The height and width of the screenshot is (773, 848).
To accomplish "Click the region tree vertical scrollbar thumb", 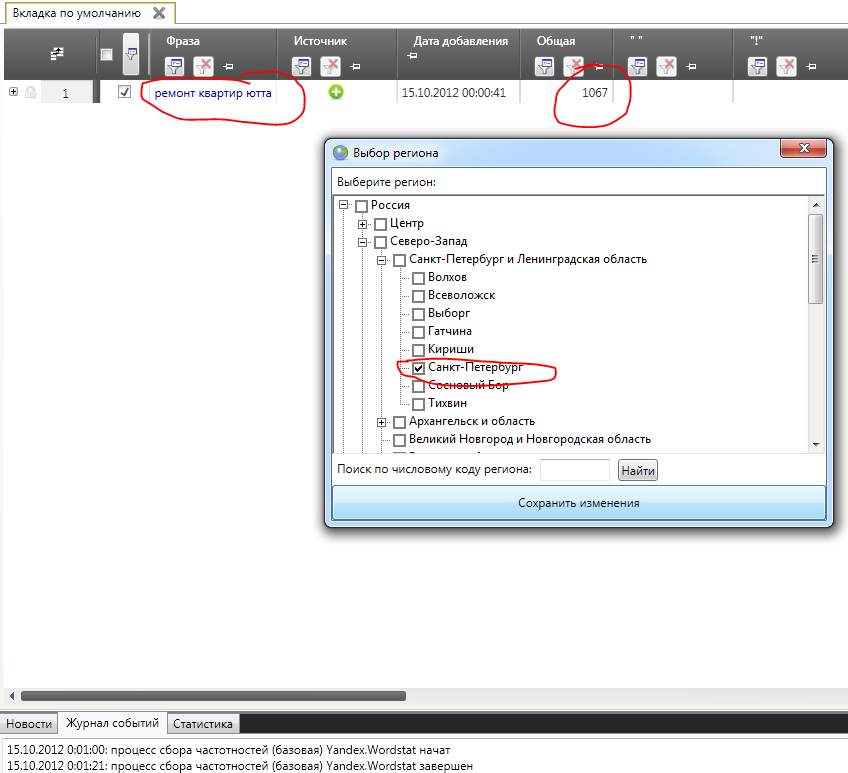I will [816, 259].
